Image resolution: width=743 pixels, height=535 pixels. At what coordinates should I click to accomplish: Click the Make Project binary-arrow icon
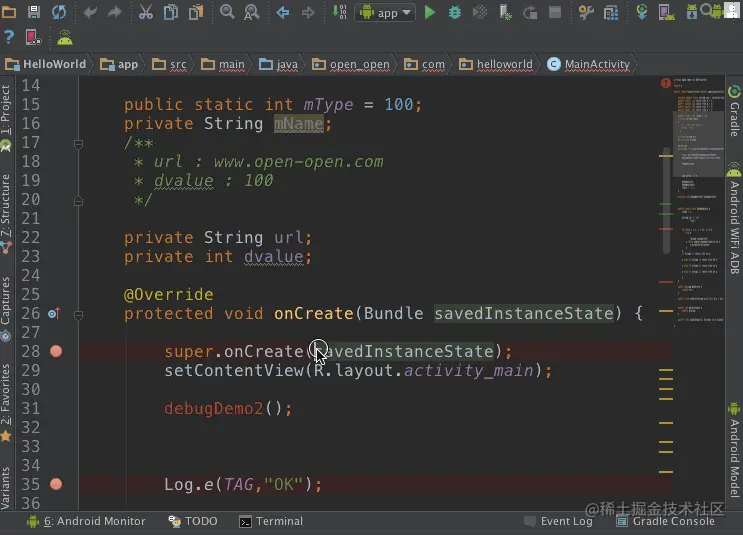tap(339, 12)
